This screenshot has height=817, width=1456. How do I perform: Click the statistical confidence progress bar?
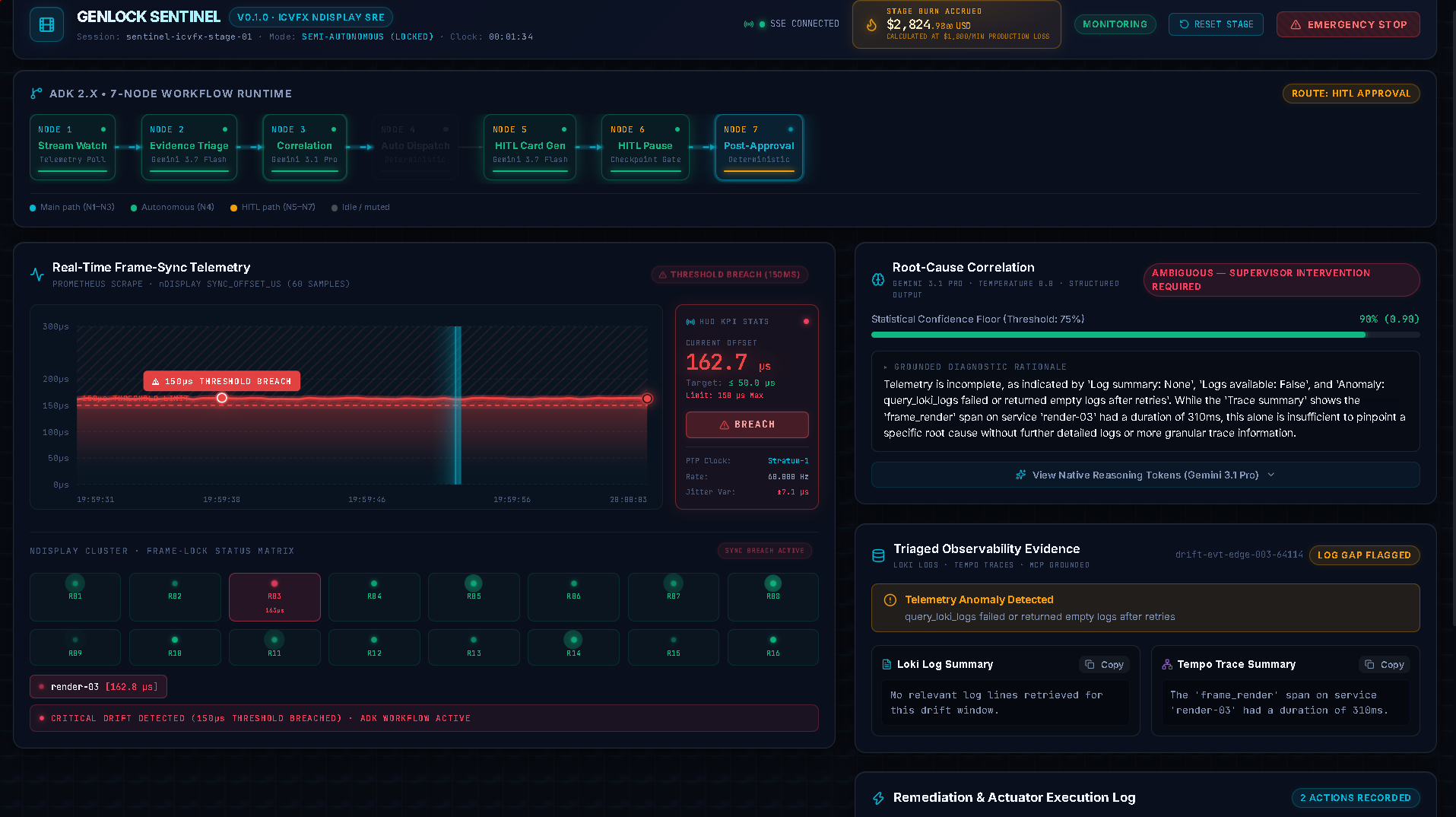1145,335
